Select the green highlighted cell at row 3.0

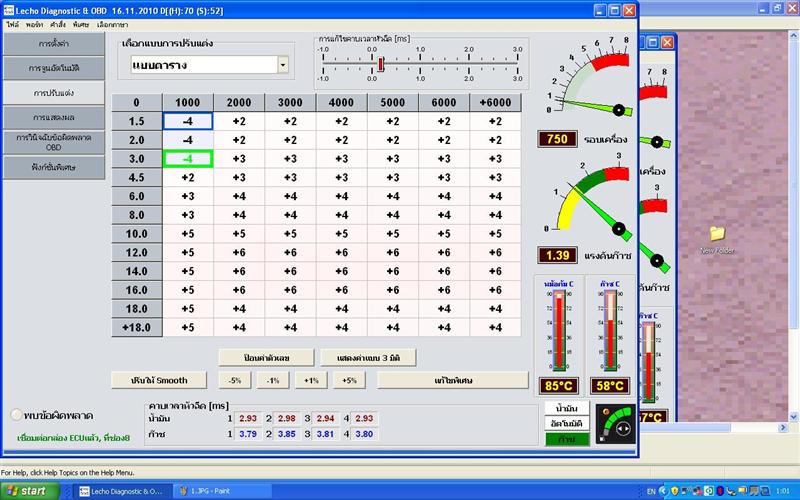[188, 159]
